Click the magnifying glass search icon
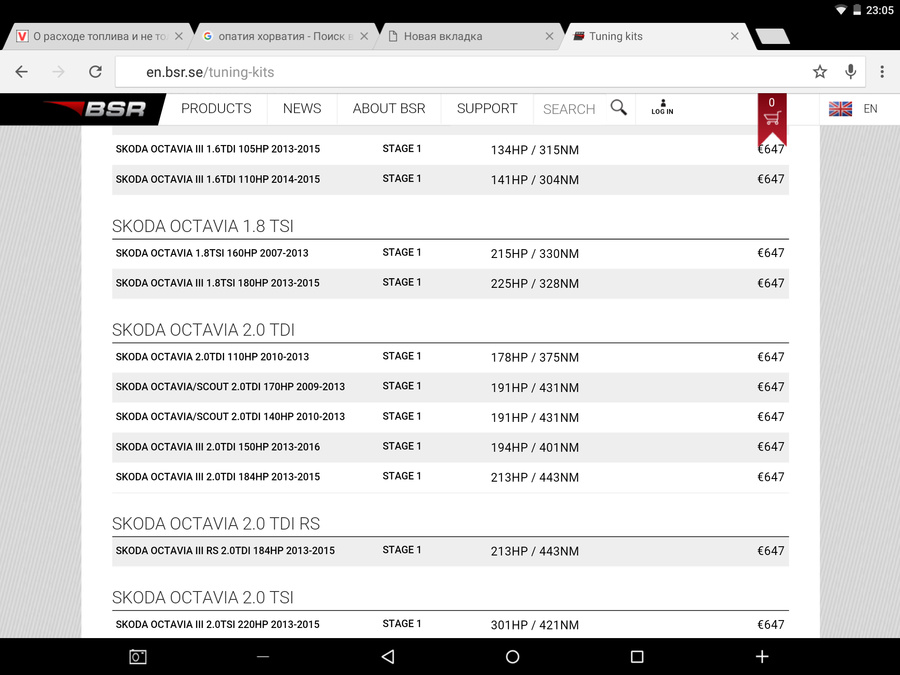This screenshot has width=900, height=675. click(x=619, y=107)
